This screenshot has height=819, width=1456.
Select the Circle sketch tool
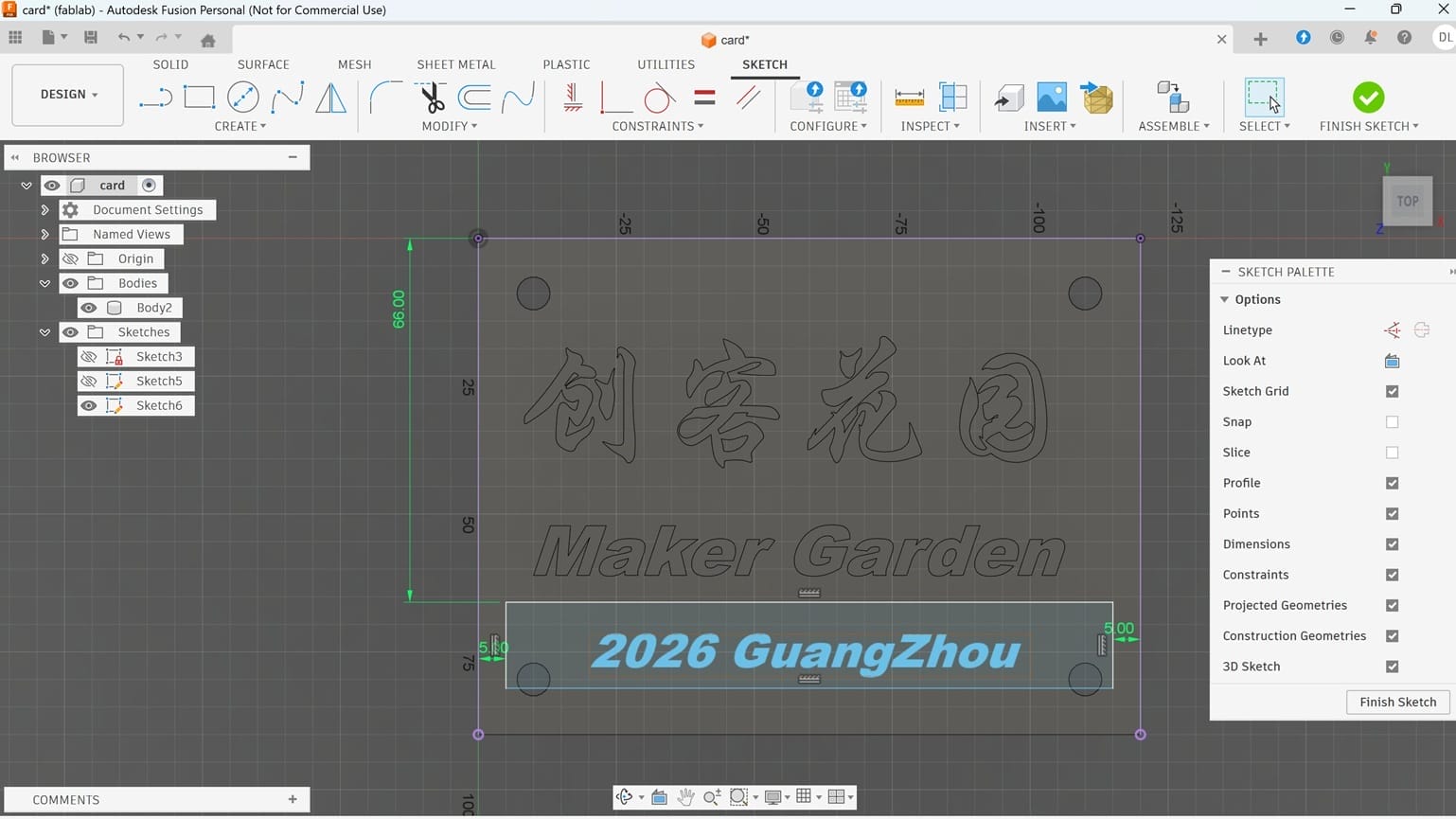point(243,96)
